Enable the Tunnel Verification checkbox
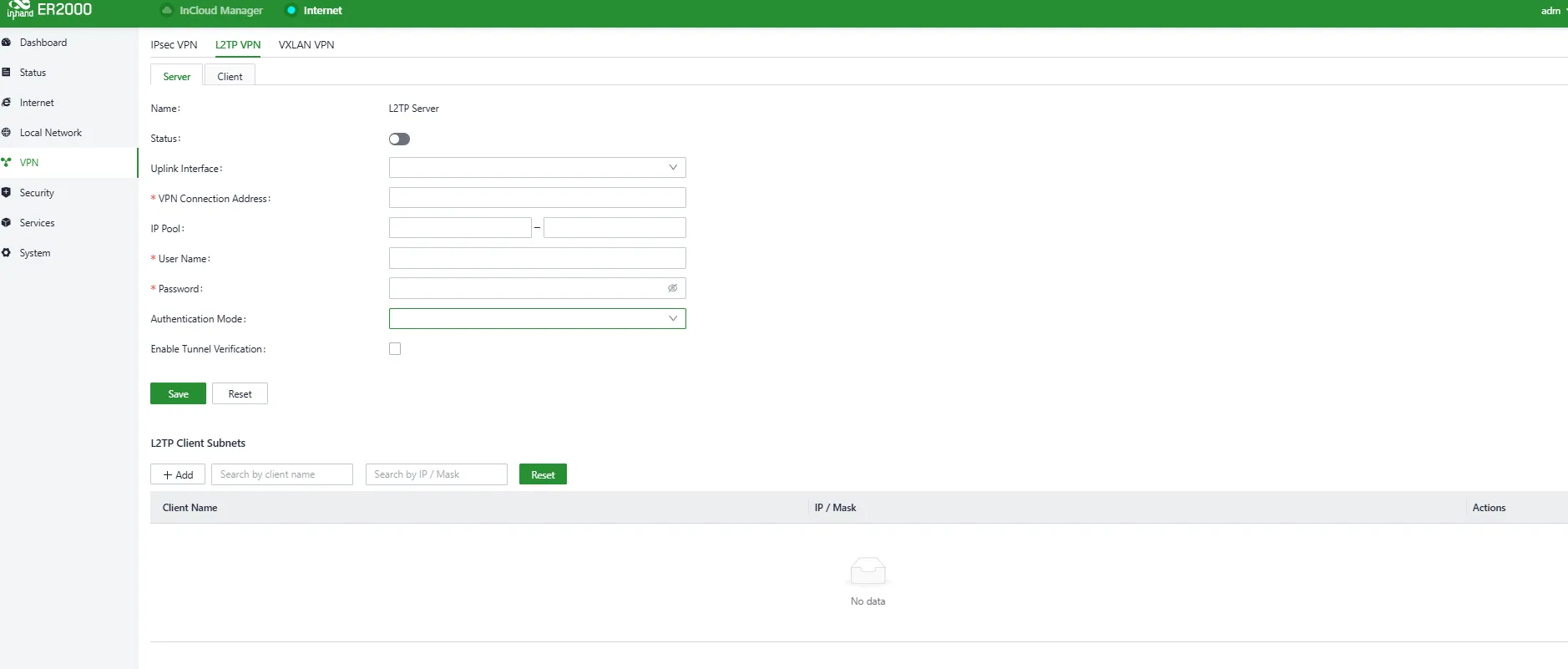 pyautogui.click(x=395, y=349)
